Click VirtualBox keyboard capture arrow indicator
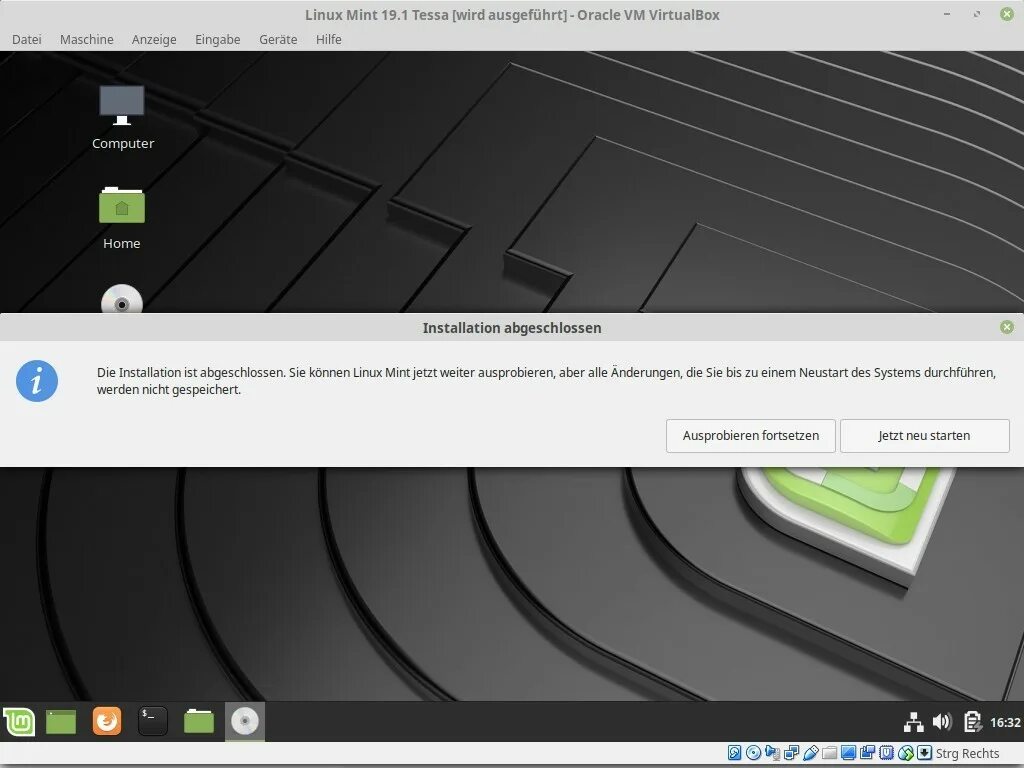 tap(925, 753)
